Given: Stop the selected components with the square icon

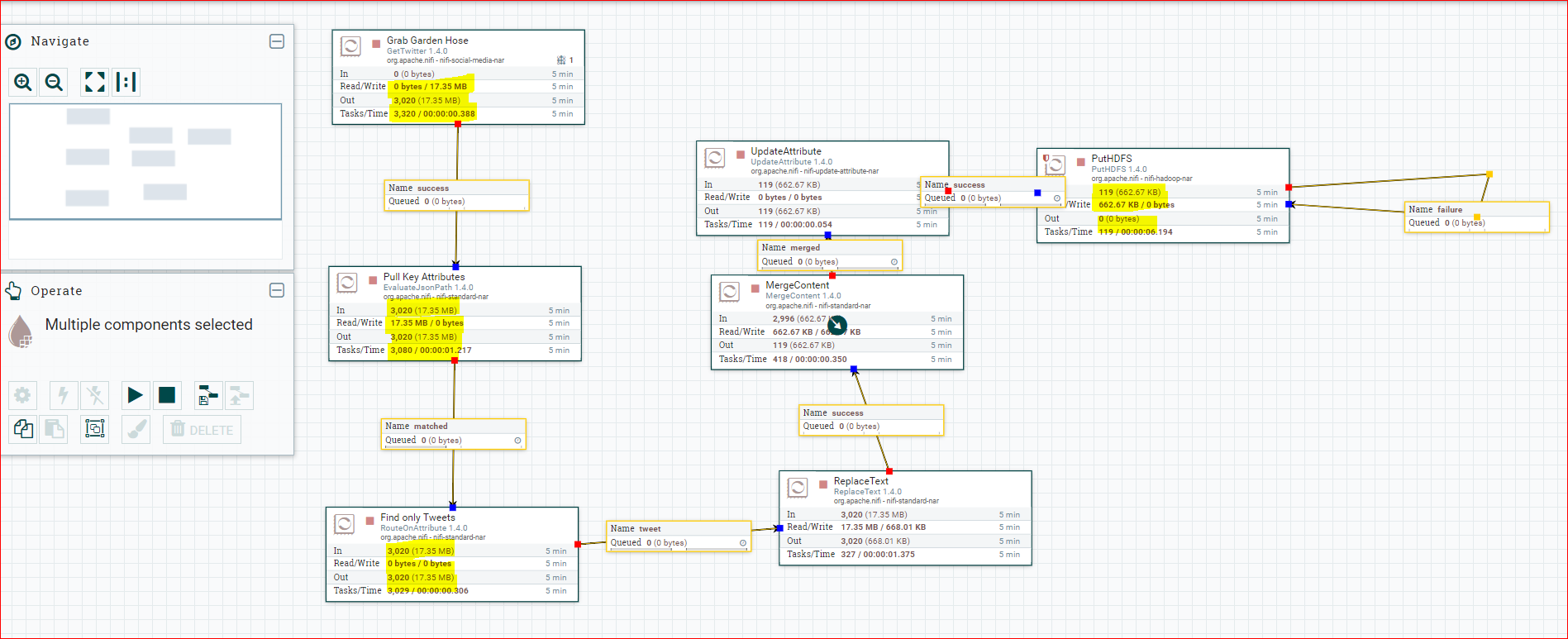Looking at the screenshot, I should [x=167, y=395].
